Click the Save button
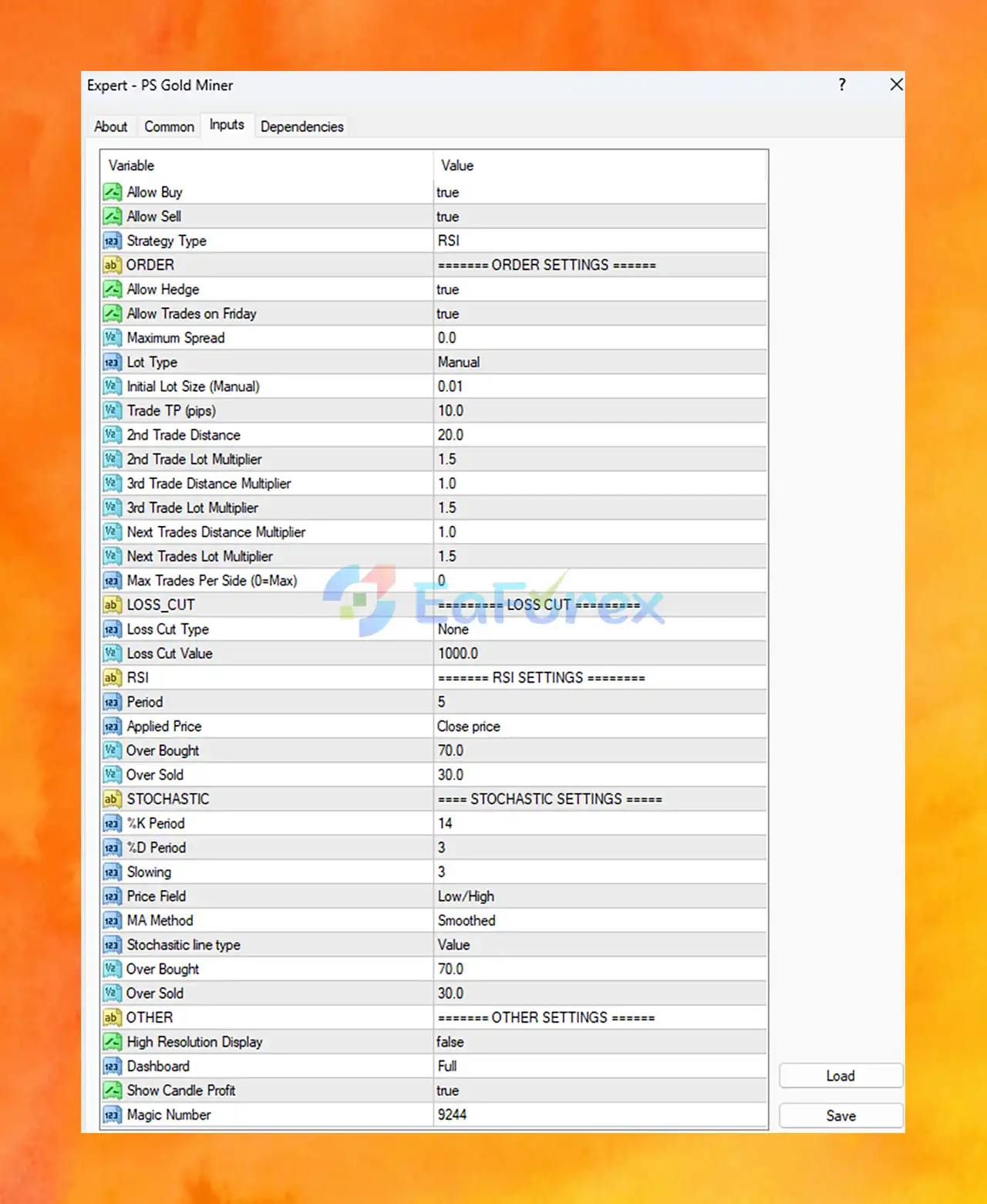The width and height of the screenshot is (987, 1204). (840, 1116)
